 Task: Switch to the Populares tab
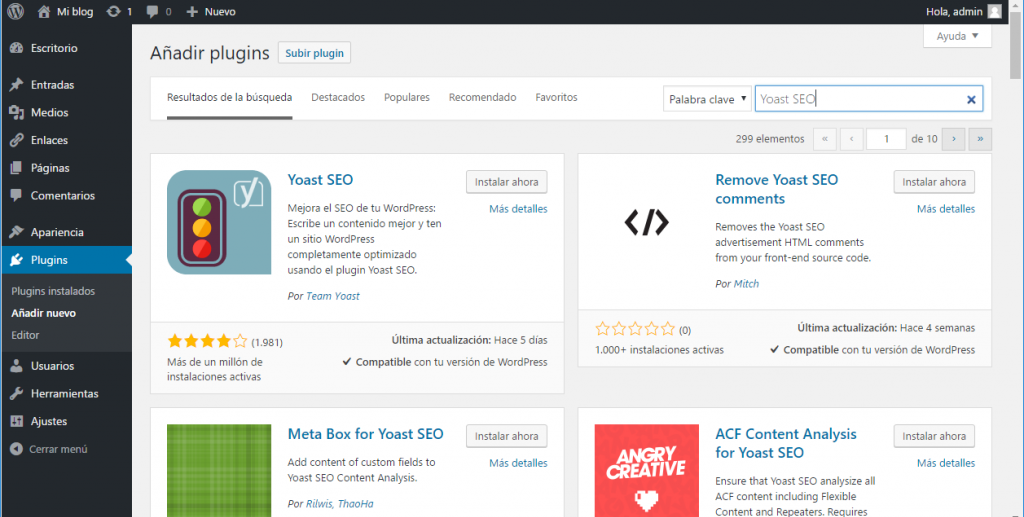tap(407, 97)
